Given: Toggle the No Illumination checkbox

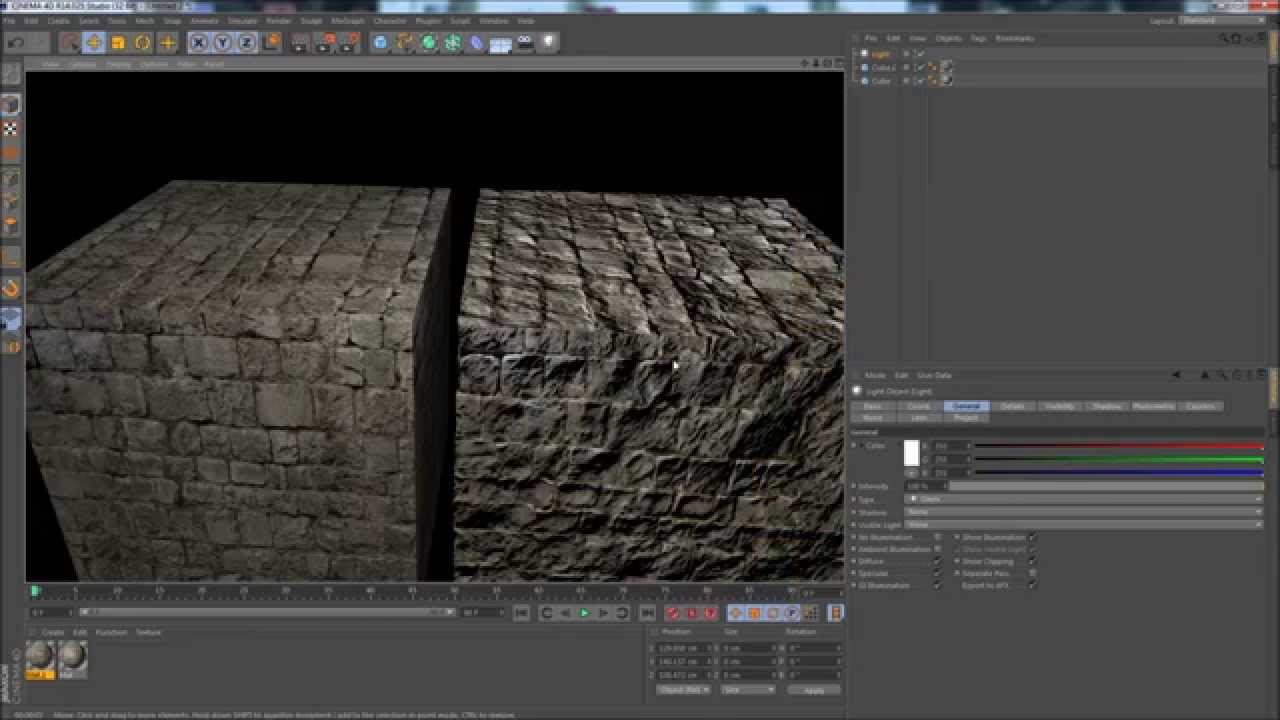Looking at the screenshot, I should pyautogui.click(x=937, y=537).
